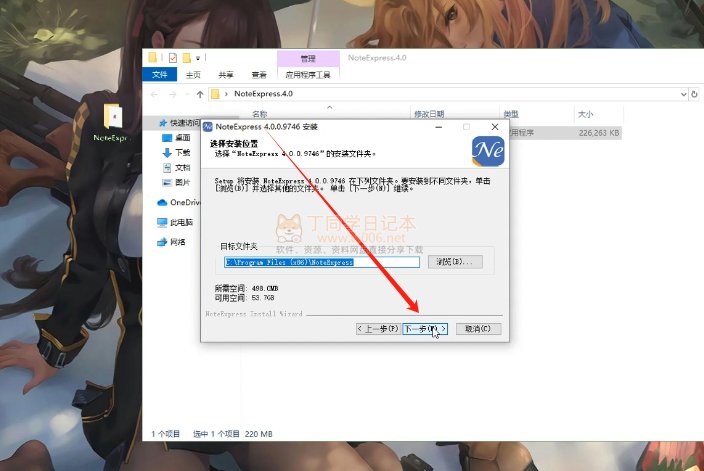
Task: Open the quick access toolbar customize dropdown
Action: tap(198, 58)
